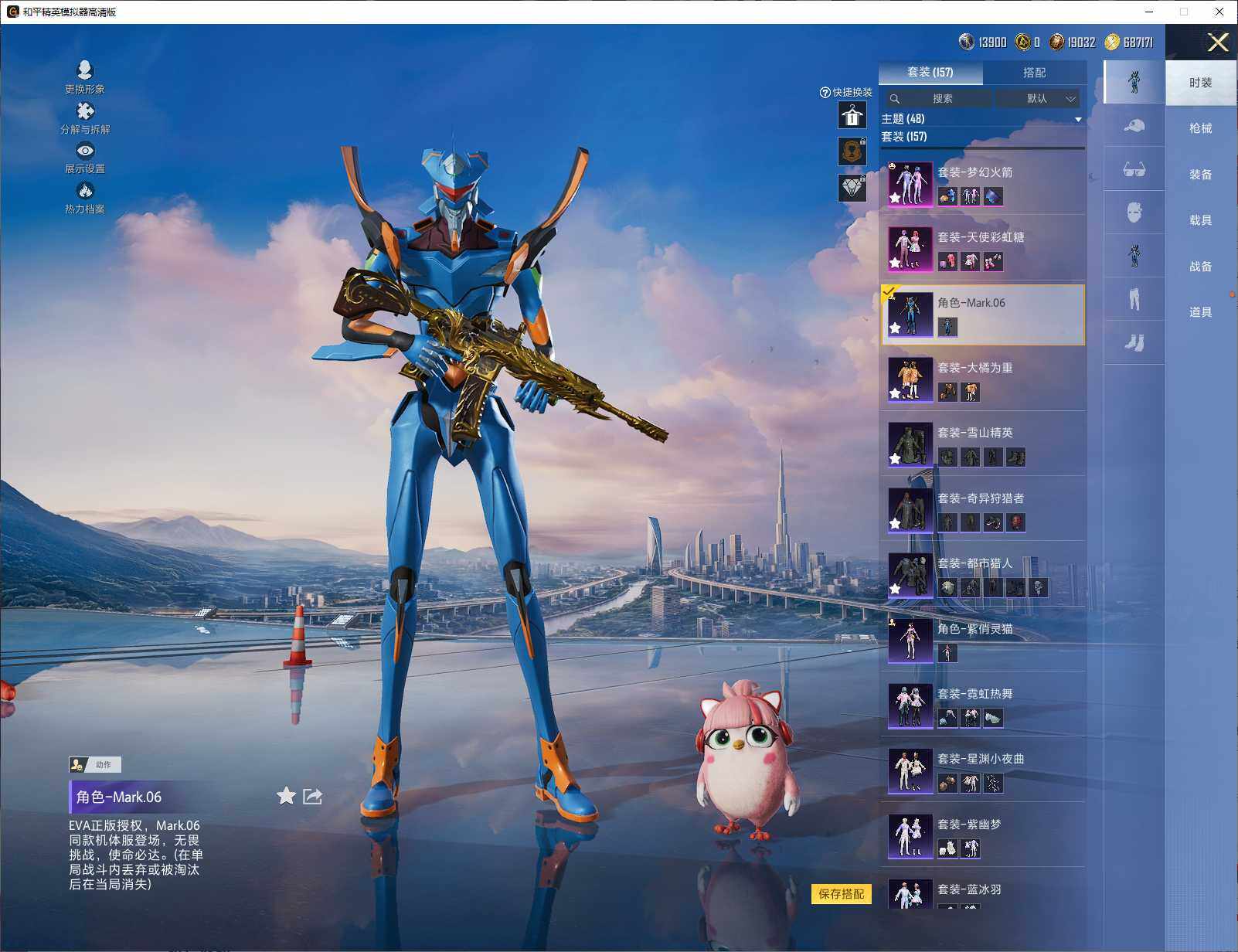
Task: Switch to 搭配 tab
Action: (1034, 73)
